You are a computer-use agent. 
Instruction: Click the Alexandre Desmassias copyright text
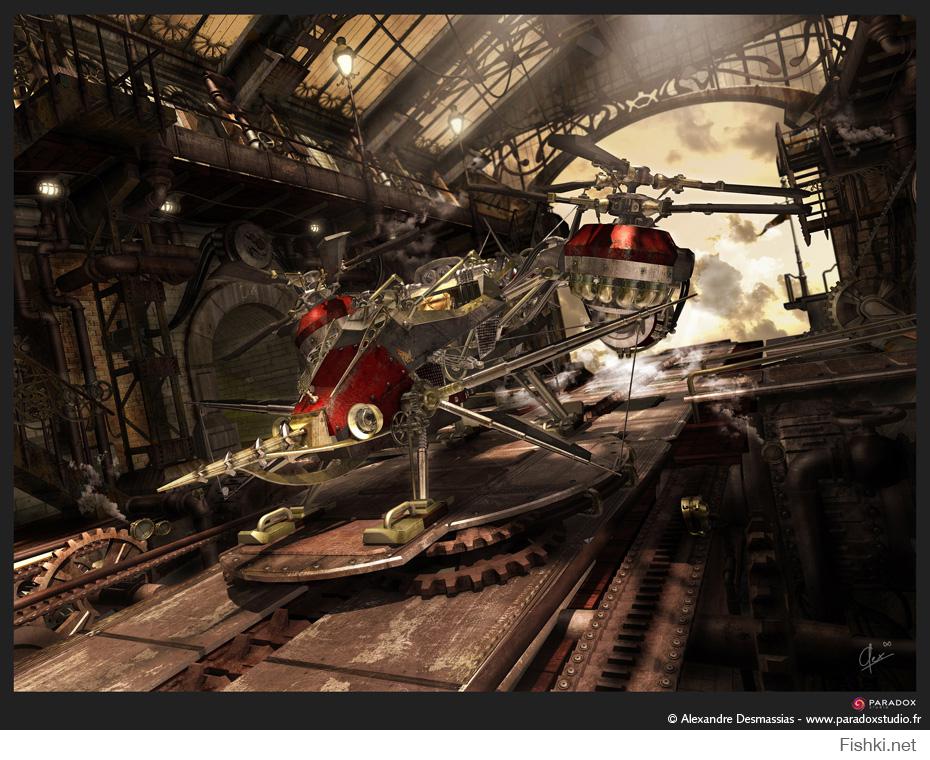pyautogui.click(x=732, y=719)
